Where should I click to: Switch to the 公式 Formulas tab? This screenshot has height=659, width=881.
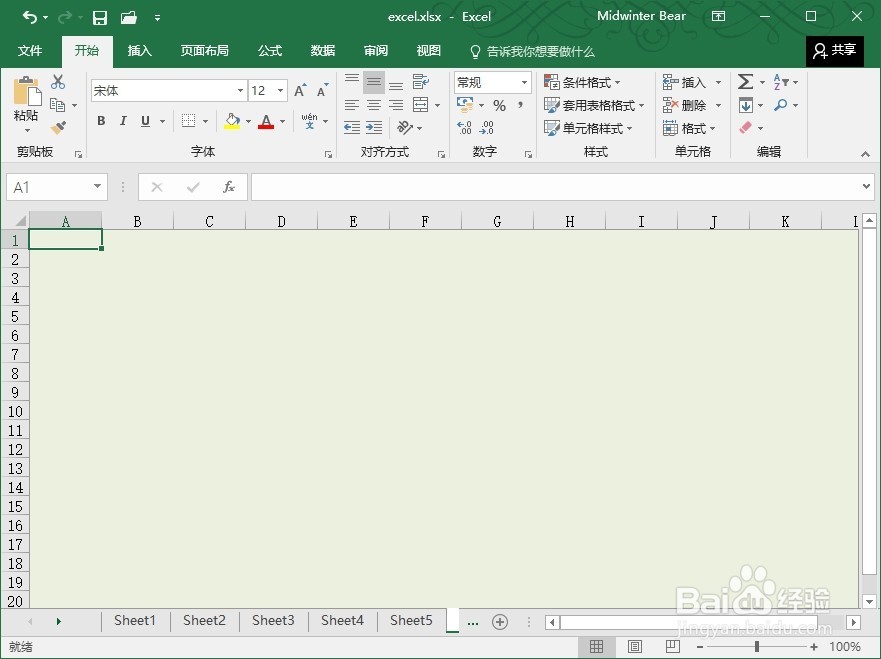270,51
